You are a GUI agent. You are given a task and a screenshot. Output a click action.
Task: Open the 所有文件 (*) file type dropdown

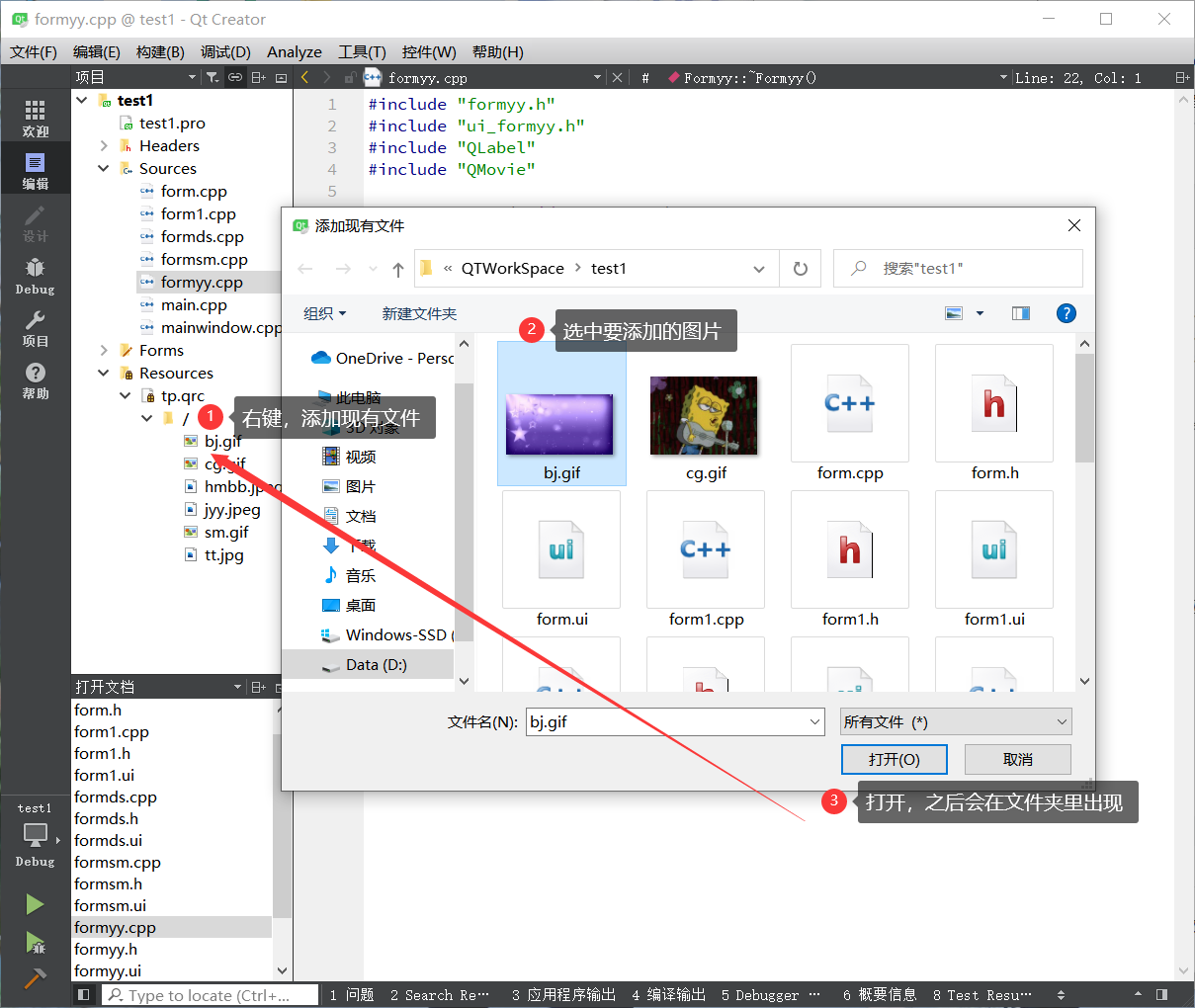coord(955,721)
